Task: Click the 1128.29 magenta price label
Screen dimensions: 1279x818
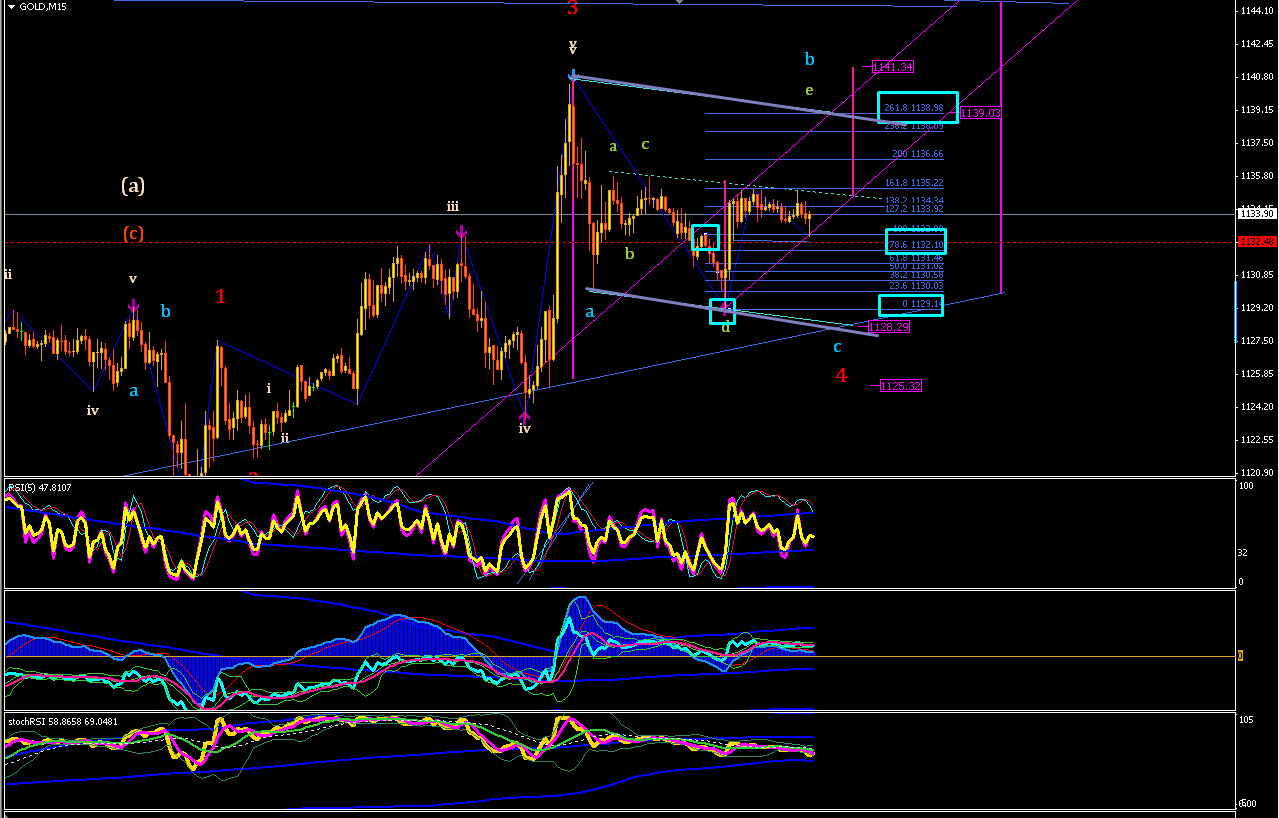Action: tap(888, 327)
